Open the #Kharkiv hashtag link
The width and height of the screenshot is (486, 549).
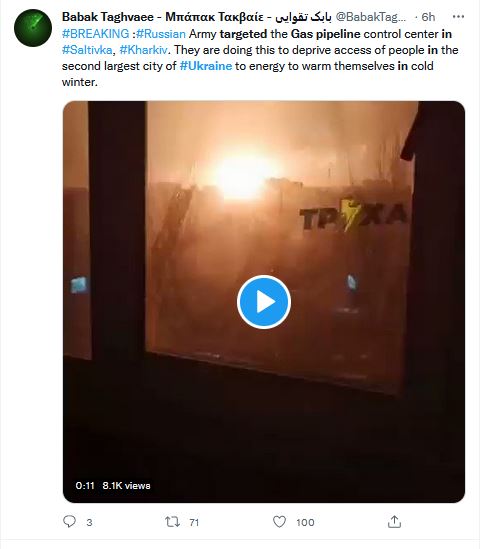143,50
